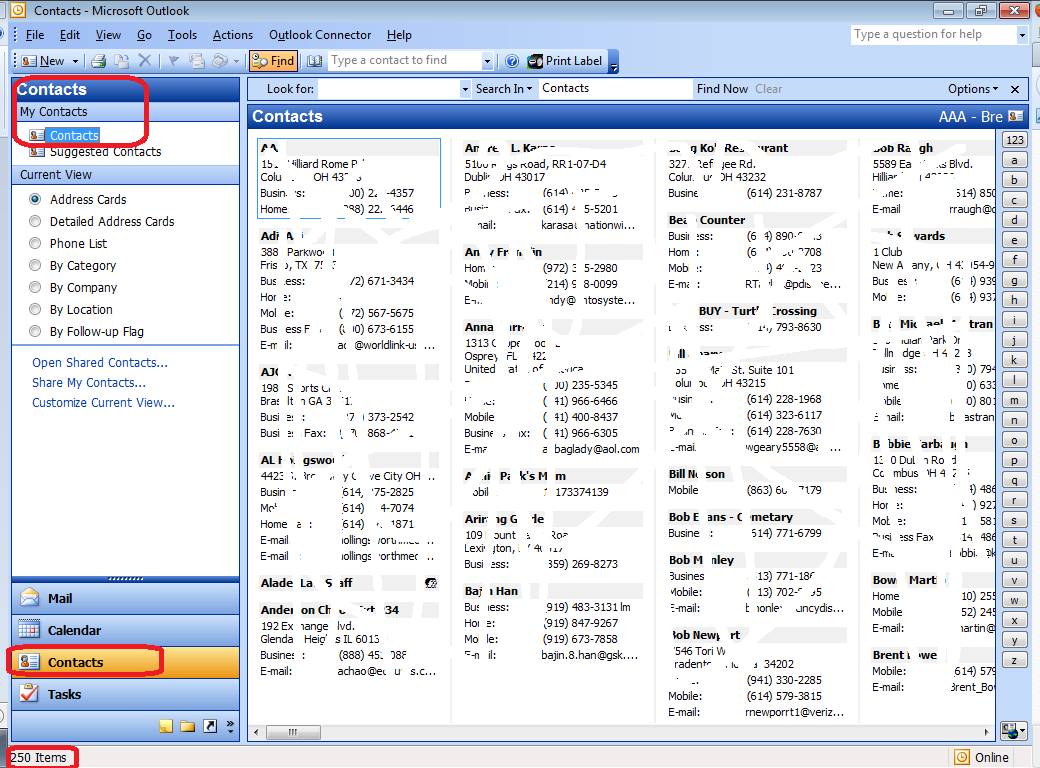Screen dimensions: 1040x768
Task: Expand the contact to find dropdown
Action: click(488, 61)
